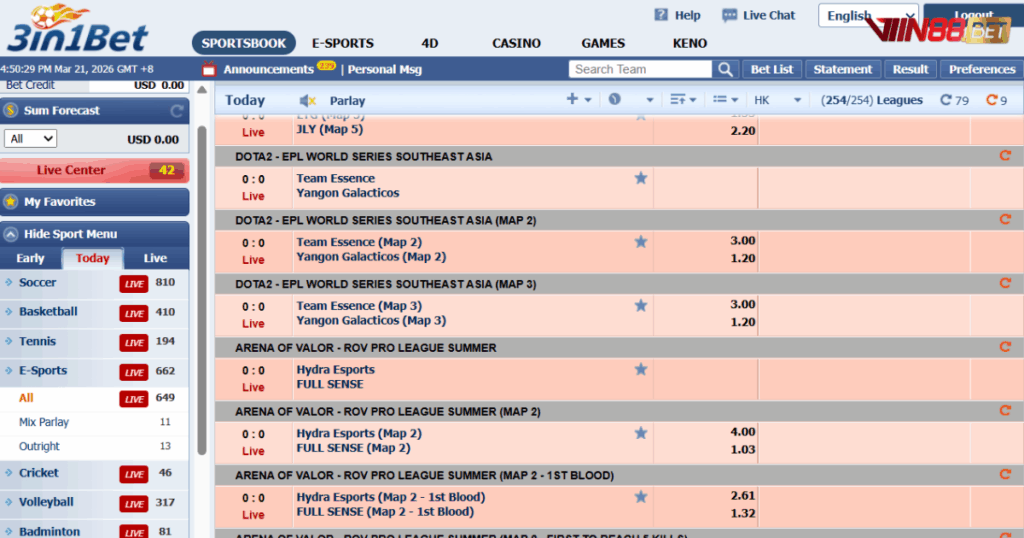Open the Bet List button
The height and width of the screenshot is (538, 1024).
pos(772,69)
